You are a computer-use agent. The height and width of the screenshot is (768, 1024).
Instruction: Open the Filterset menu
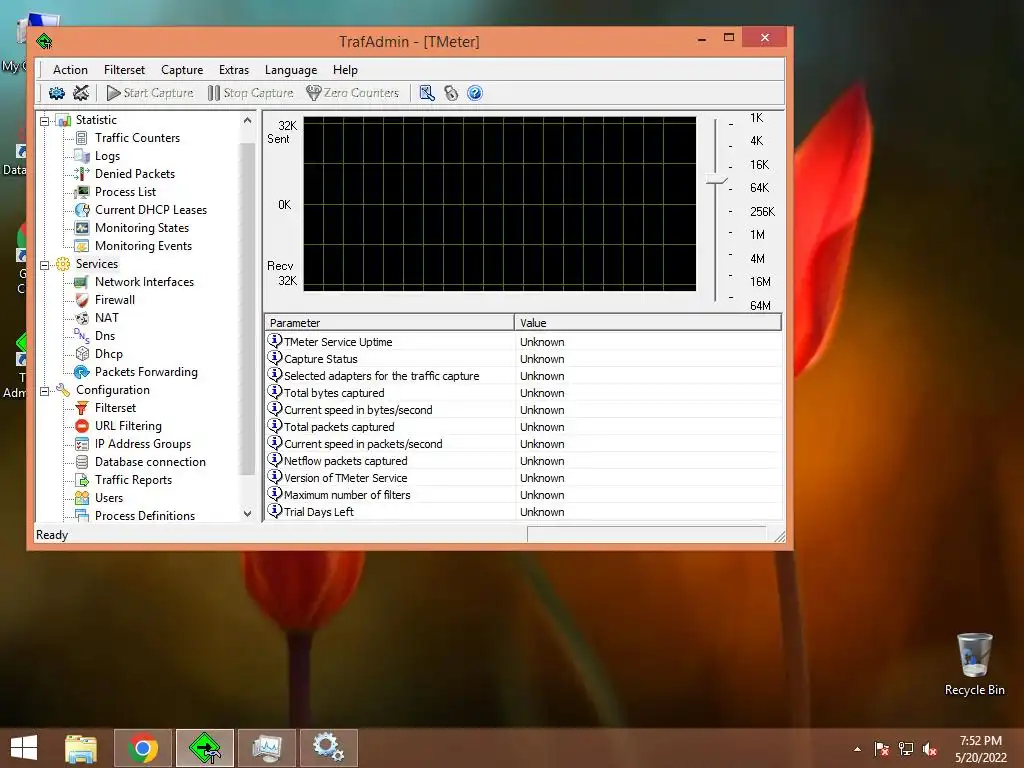(124, 70)
